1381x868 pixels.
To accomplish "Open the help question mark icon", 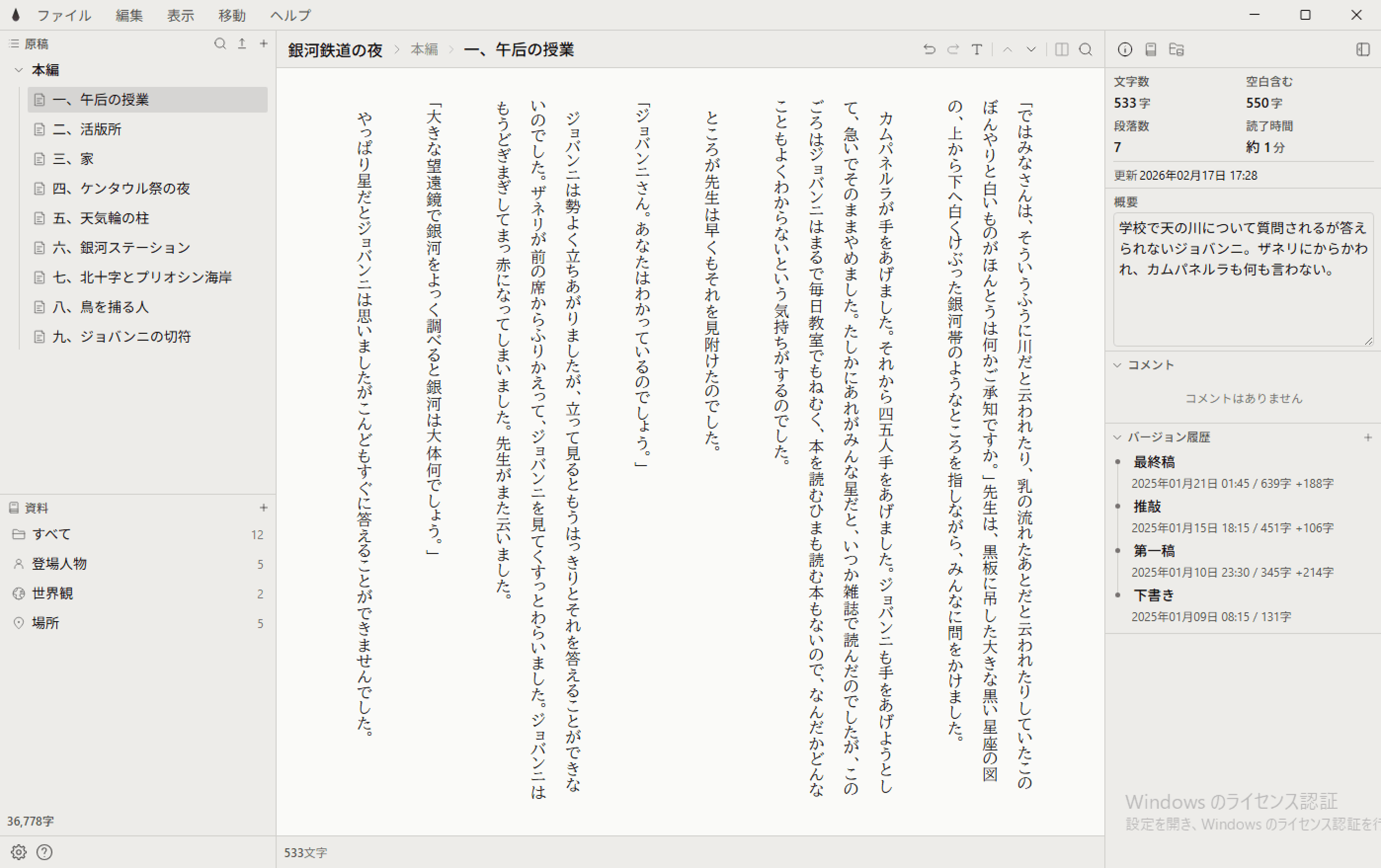I will [x=44, y=852].
